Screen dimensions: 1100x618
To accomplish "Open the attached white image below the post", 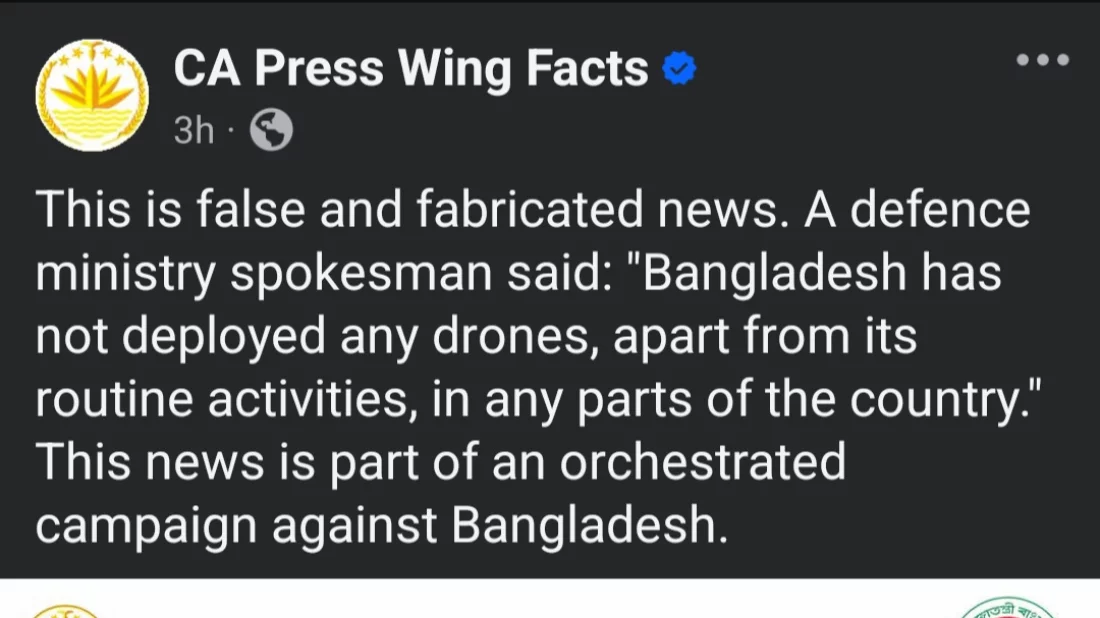I will pos(550,598).
